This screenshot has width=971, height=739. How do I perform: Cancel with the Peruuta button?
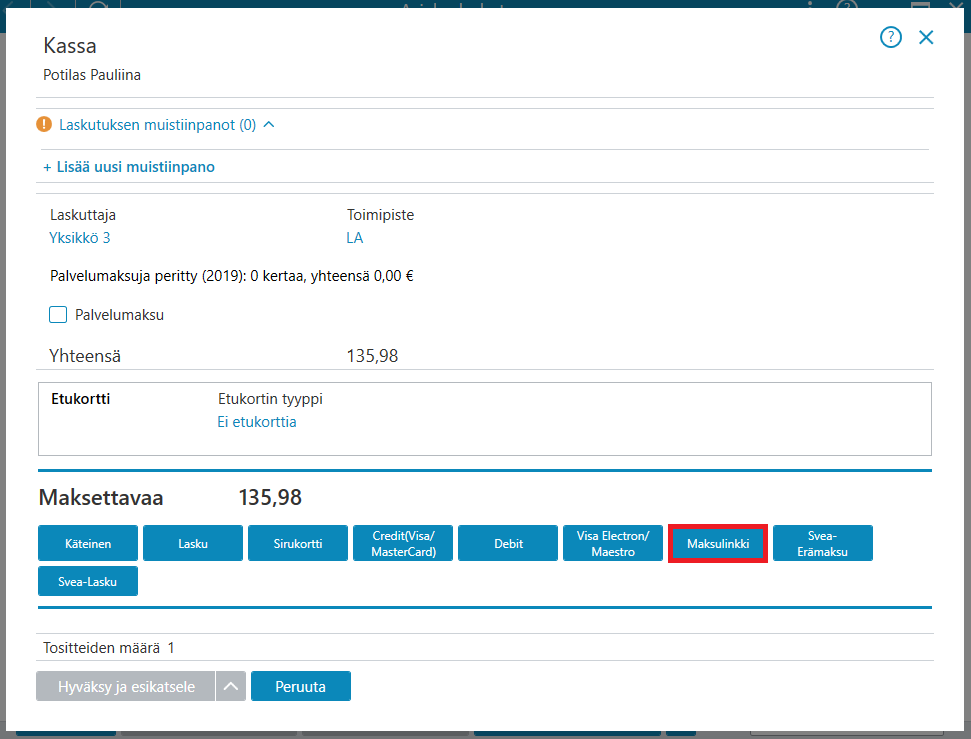pos(301,686)
